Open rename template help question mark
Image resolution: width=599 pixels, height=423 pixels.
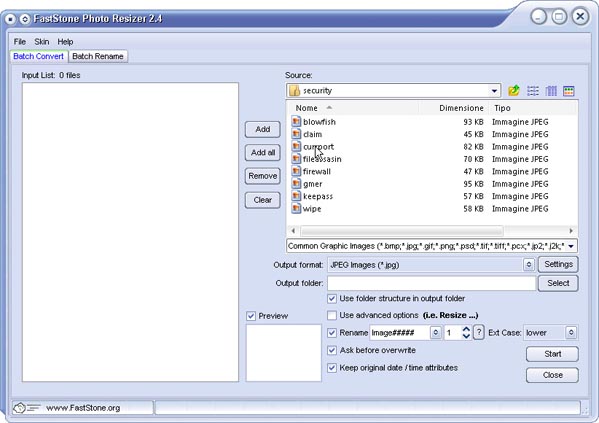coord(479,332)
